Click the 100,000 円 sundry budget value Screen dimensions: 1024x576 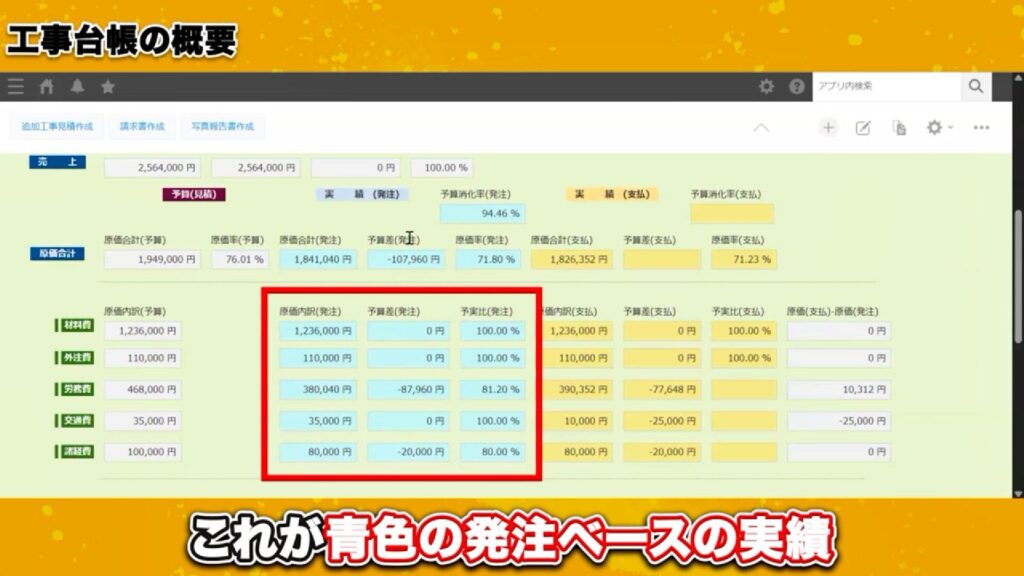click(143, 452)
